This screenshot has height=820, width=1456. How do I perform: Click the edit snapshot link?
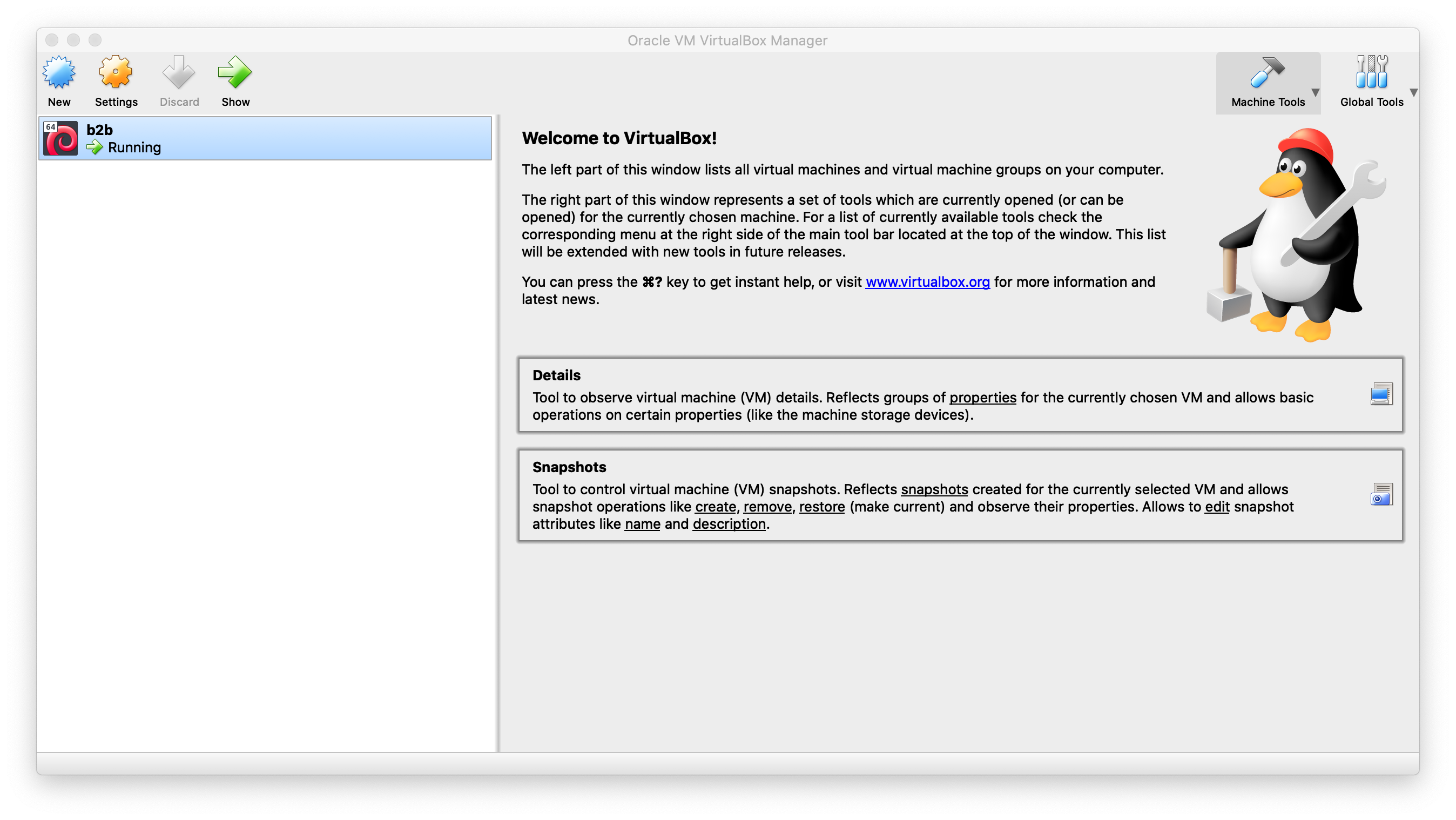pyautogui.click(x=1217, y=507)
